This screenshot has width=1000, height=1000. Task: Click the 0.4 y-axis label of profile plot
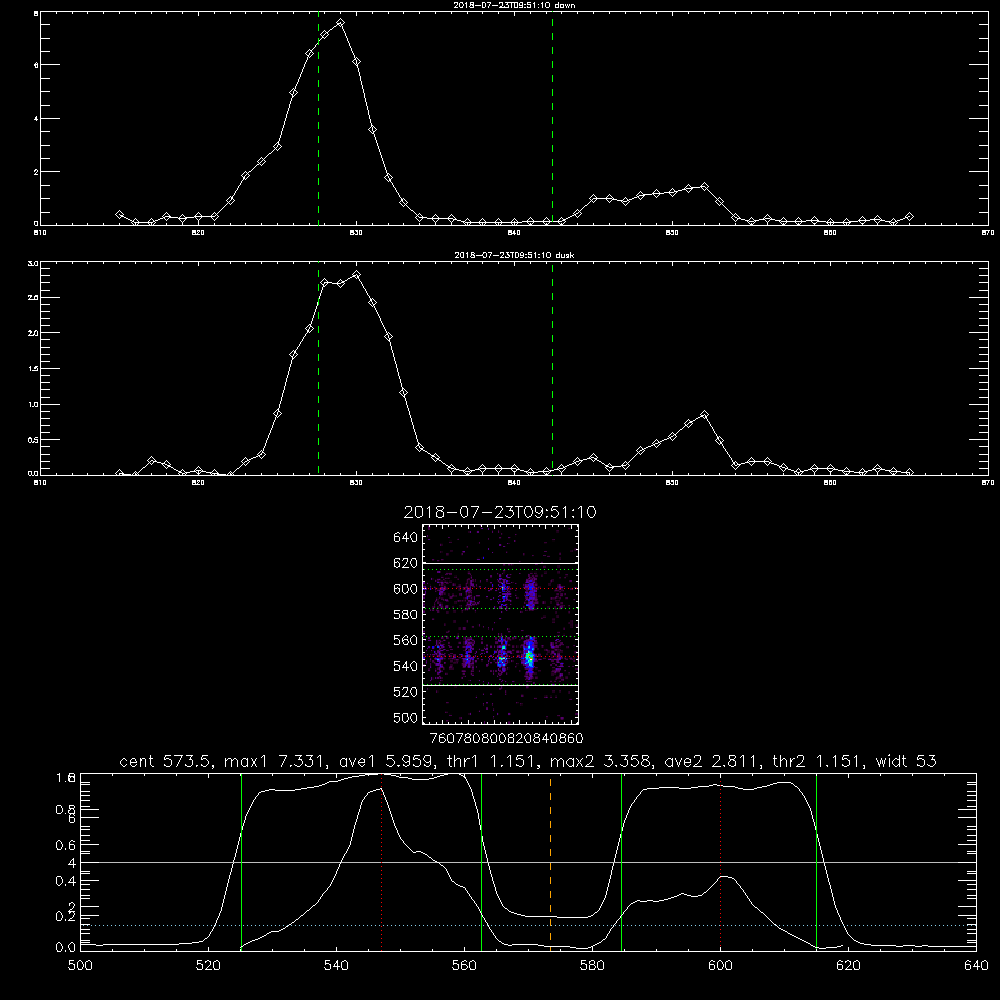[x=65, y=881]
